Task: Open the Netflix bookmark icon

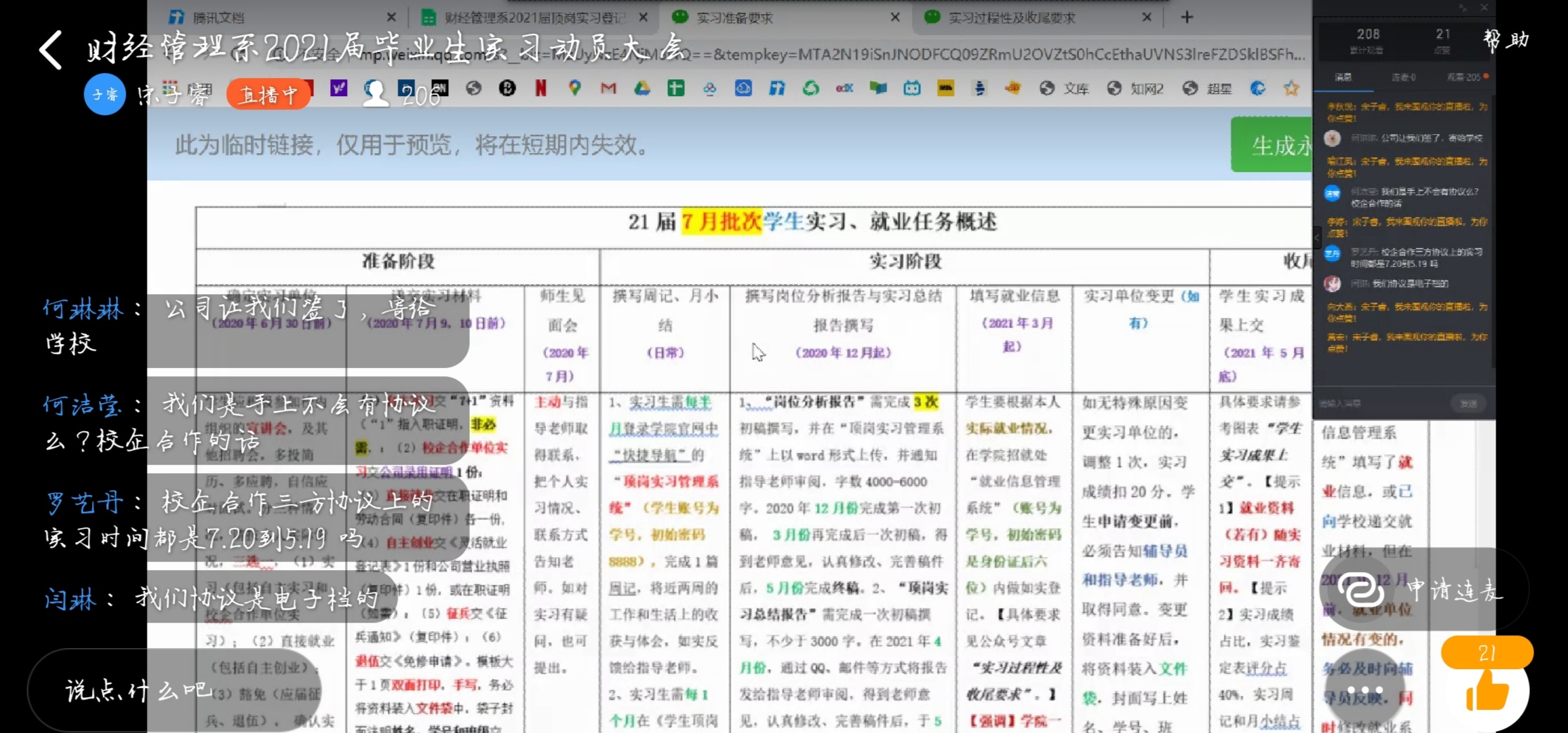Action: [x=541, y=88]
